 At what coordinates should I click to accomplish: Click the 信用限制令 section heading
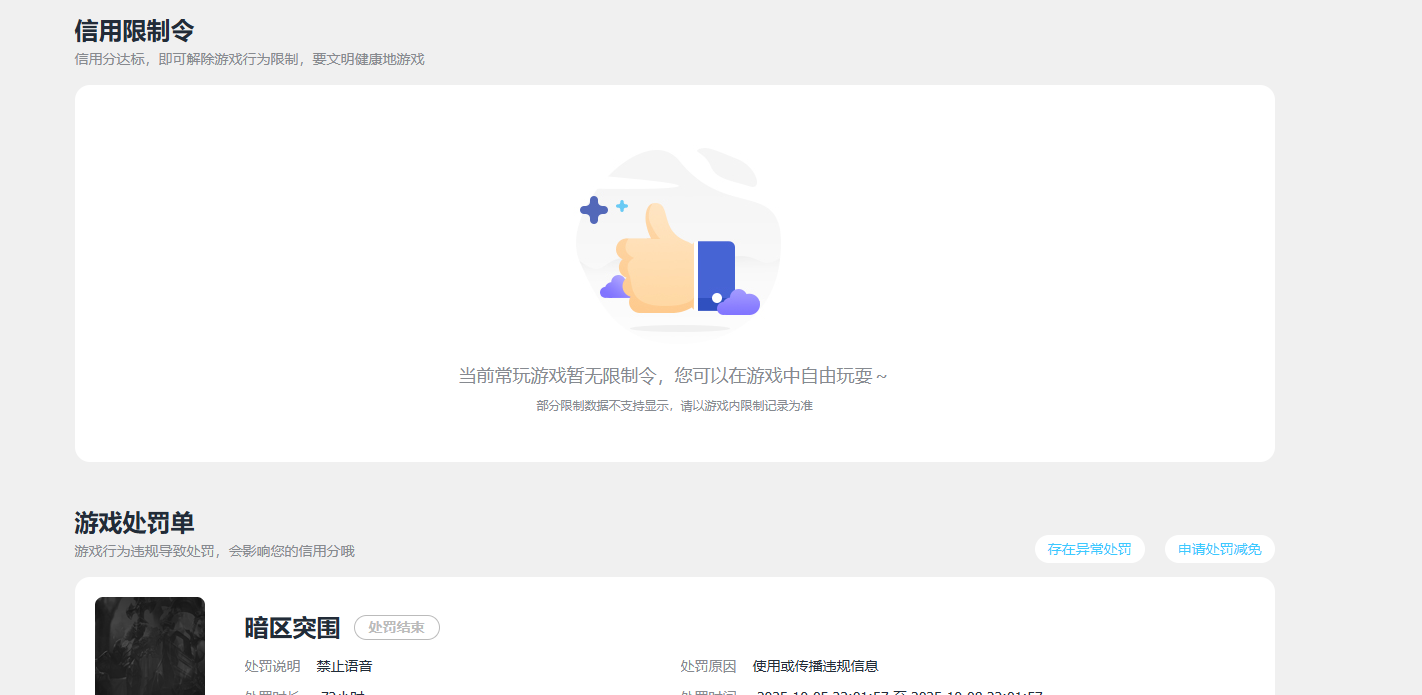pyautogui.click(x=134, y=31)
